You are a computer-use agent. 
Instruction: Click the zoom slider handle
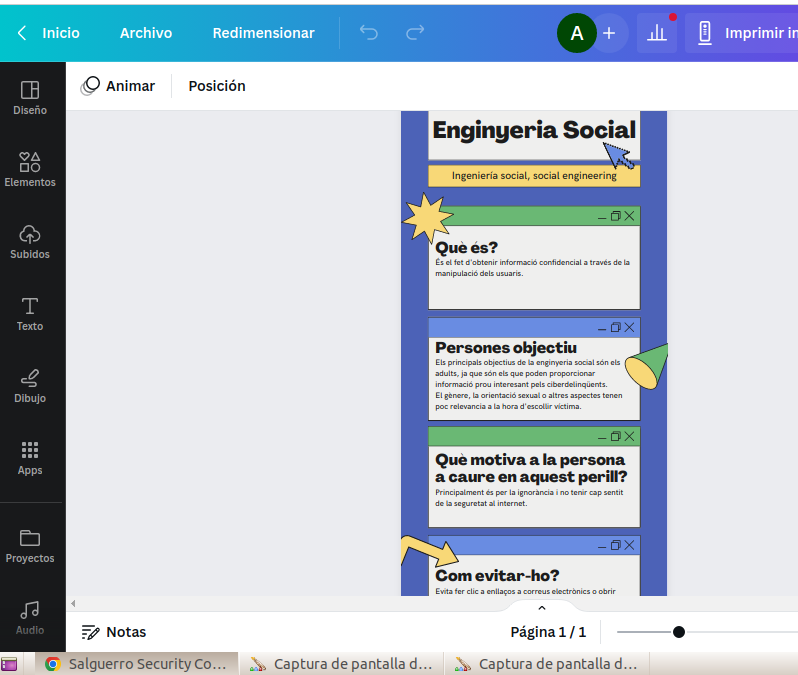pos(679,632)
